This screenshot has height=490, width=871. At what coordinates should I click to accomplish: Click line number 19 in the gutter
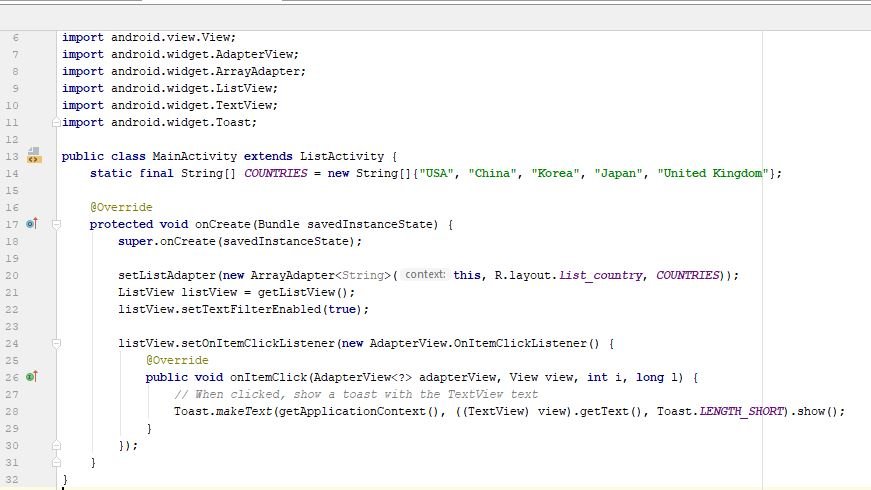click(x=12, y=258)
